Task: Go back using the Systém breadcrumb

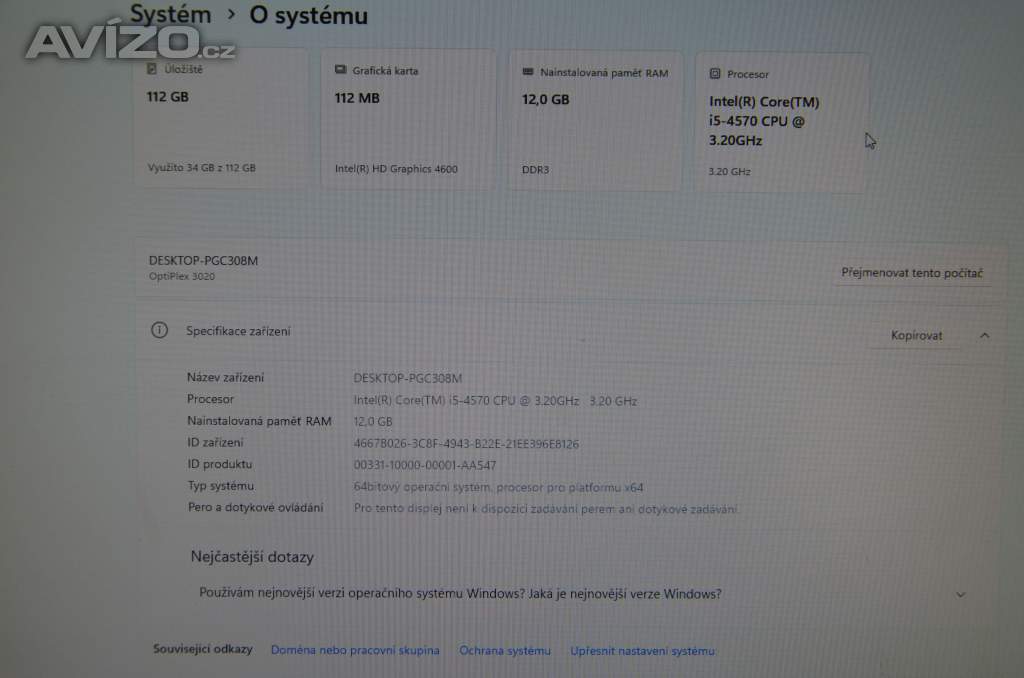Action: (x=170, y=14)
